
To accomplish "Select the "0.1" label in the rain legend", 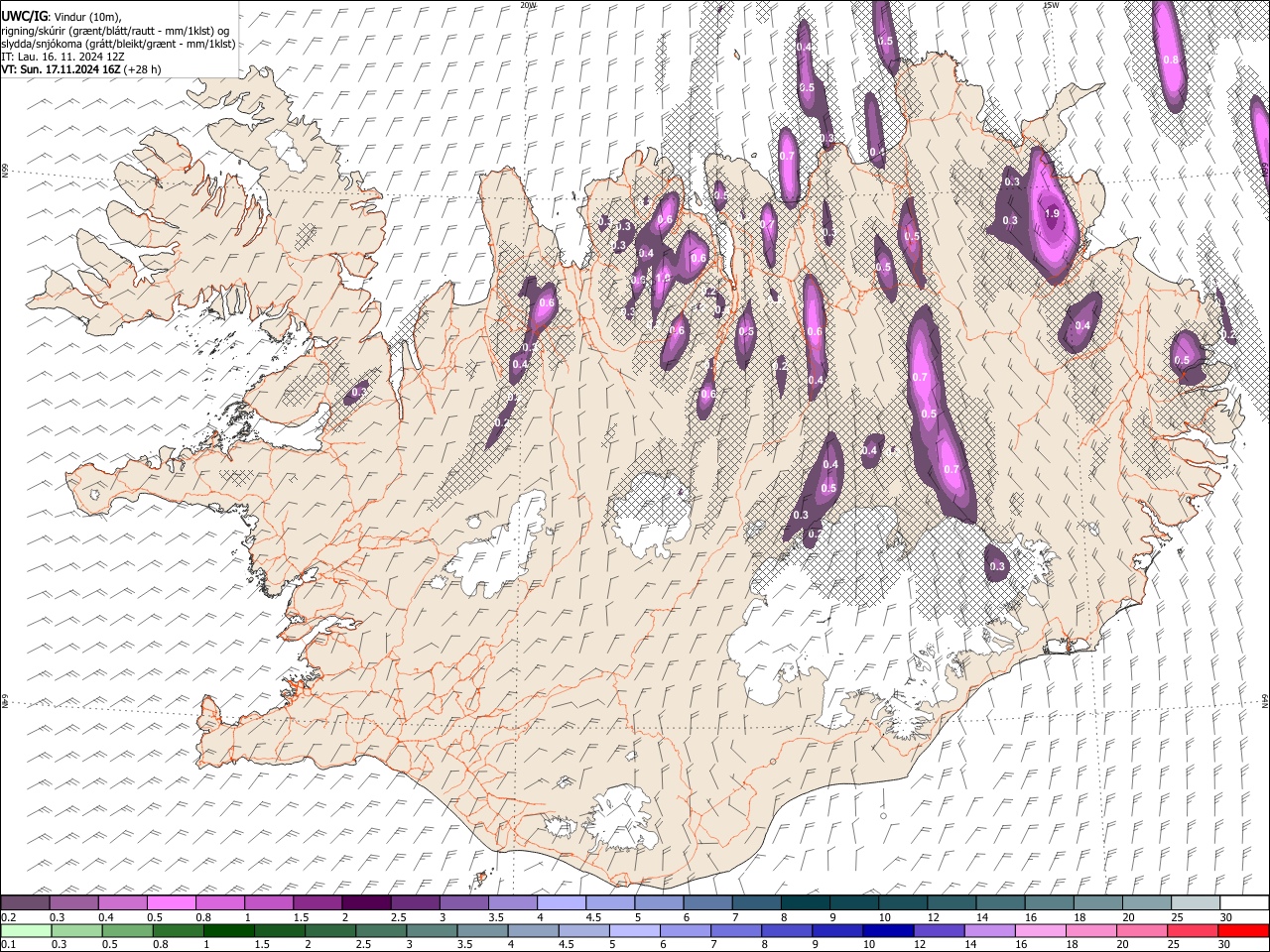I will pos(8,945).
